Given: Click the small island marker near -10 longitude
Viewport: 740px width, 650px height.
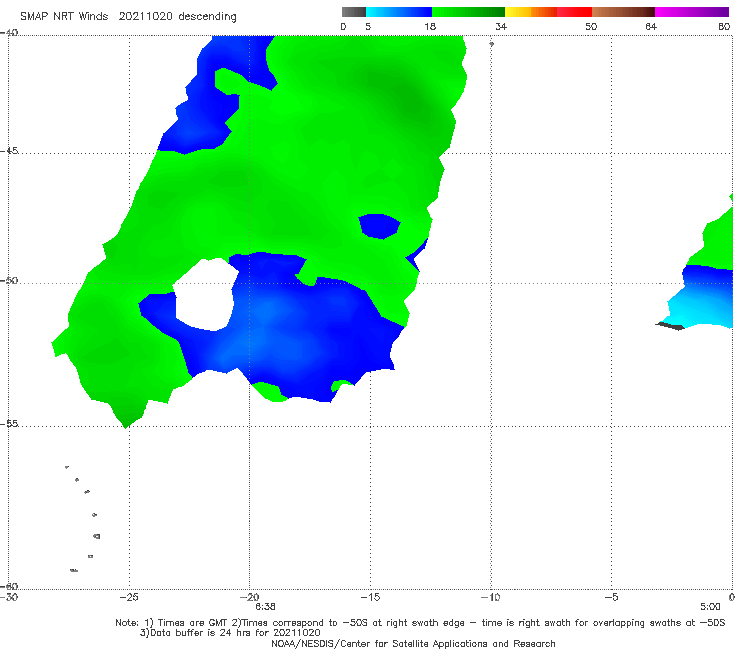Looking at the screenshot, I should click(491, 44).
